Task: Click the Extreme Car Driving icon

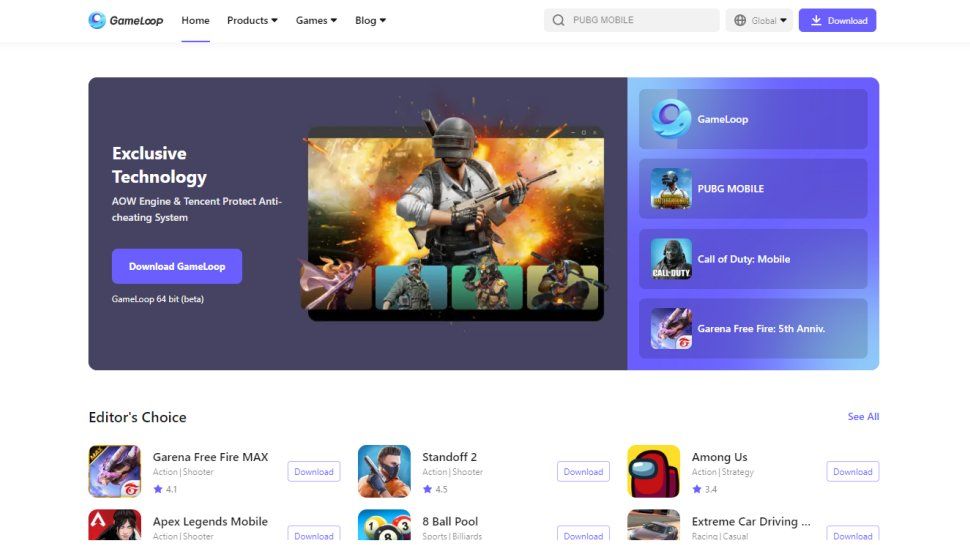Action: [654, 525]
